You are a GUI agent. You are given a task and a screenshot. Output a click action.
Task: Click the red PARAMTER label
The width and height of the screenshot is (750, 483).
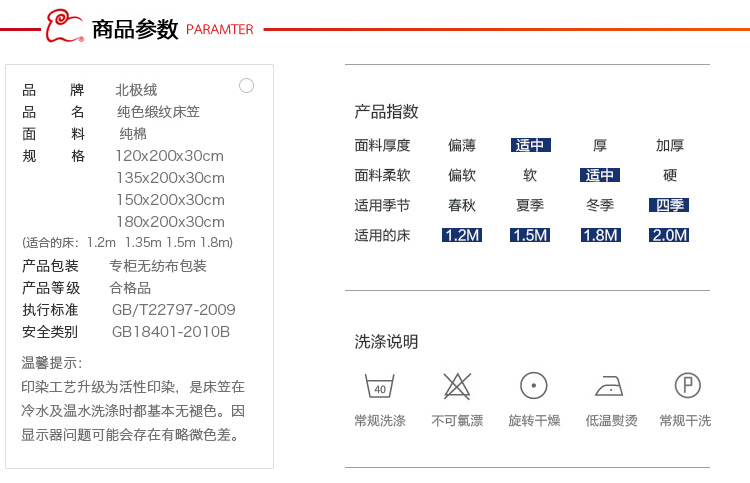pos(220,30)
